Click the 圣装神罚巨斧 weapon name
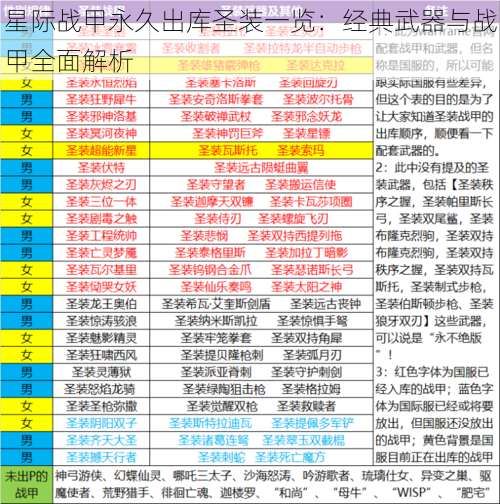 point(228,133)
